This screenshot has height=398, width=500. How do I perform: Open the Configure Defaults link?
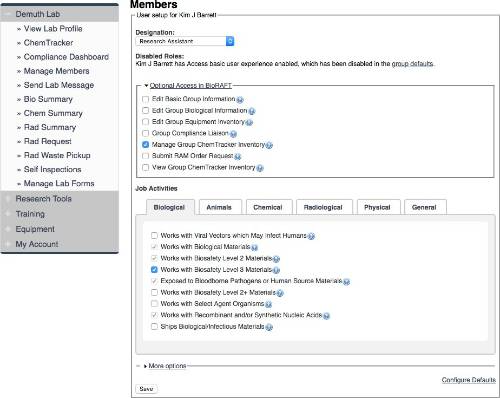click(468, 380)
